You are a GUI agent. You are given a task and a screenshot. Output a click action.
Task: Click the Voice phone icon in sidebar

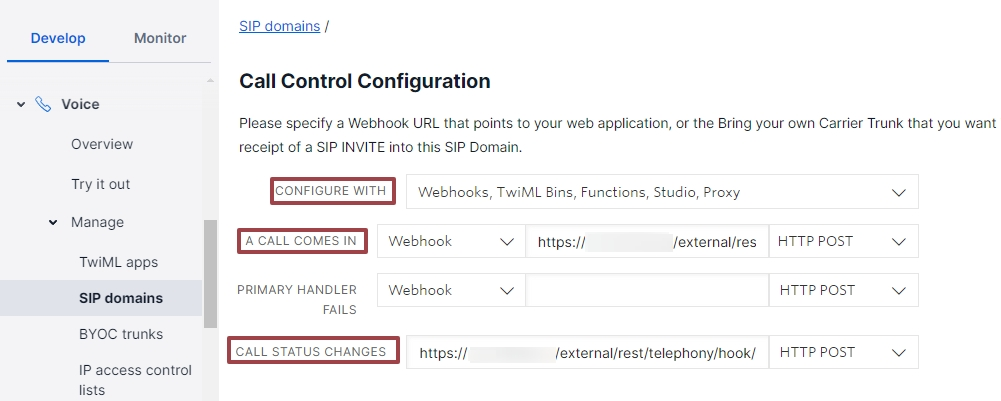coord(43,104)
